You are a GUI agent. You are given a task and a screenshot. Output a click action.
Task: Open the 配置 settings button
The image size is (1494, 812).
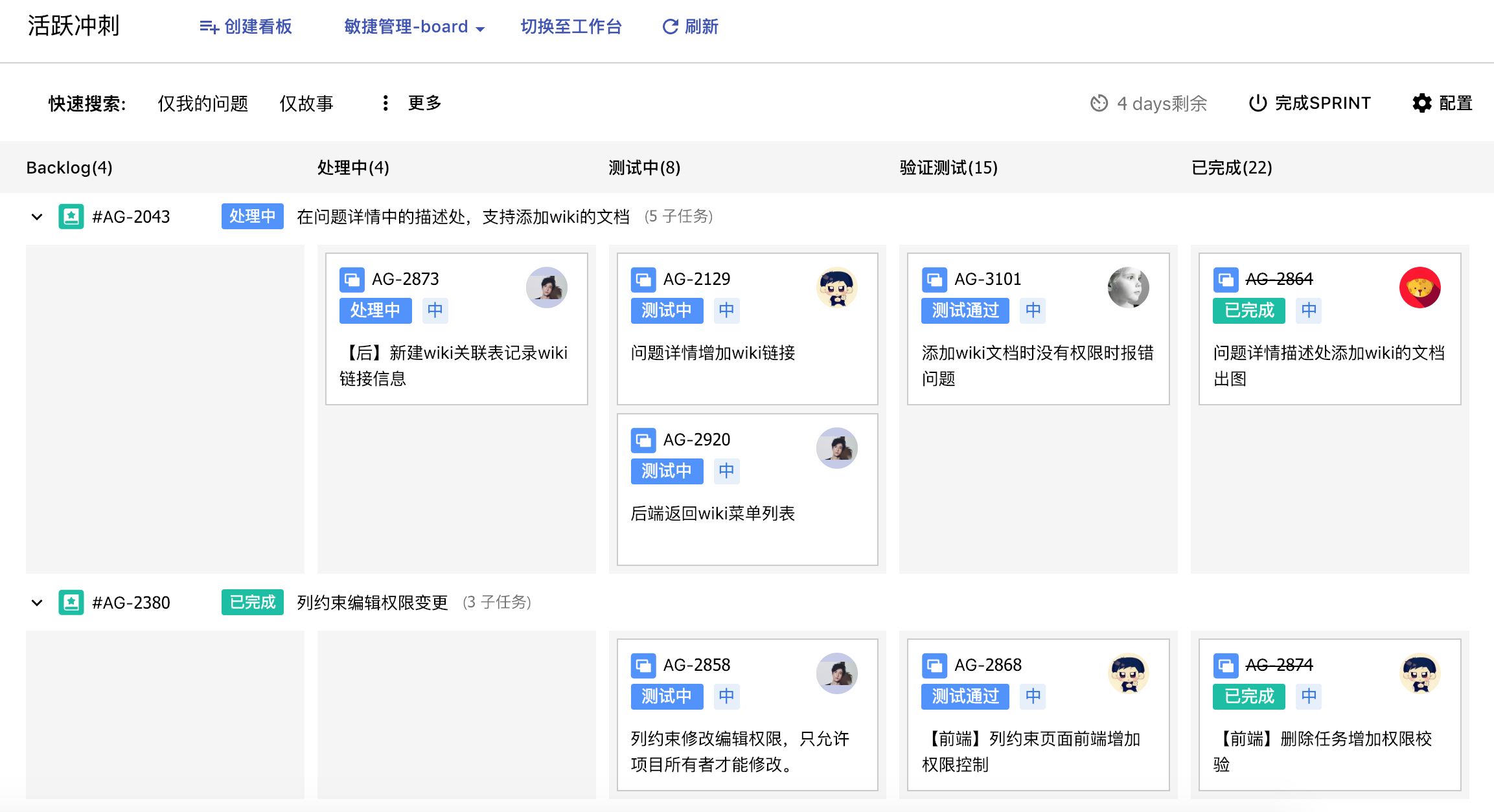point(1442,103)
